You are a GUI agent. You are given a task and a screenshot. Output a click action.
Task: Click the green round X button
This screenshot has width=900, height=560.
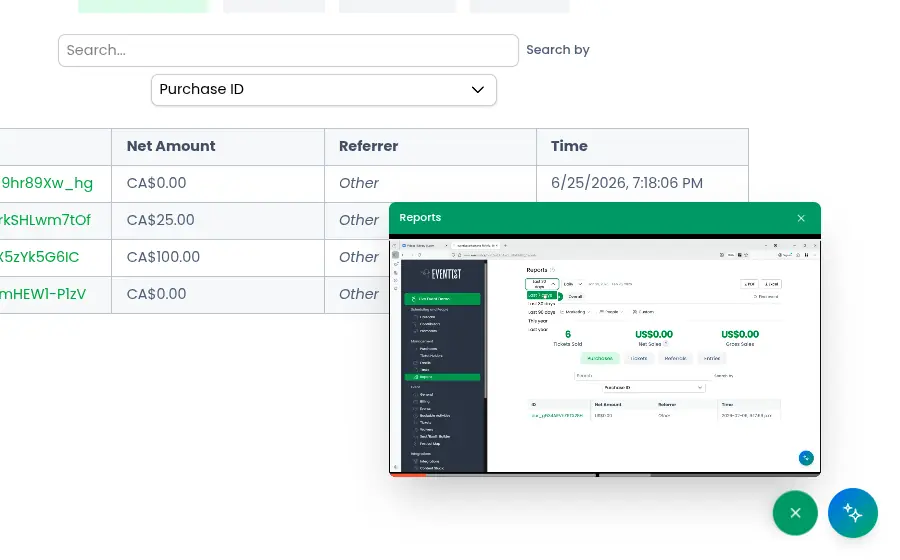click(x=795, y=513)
